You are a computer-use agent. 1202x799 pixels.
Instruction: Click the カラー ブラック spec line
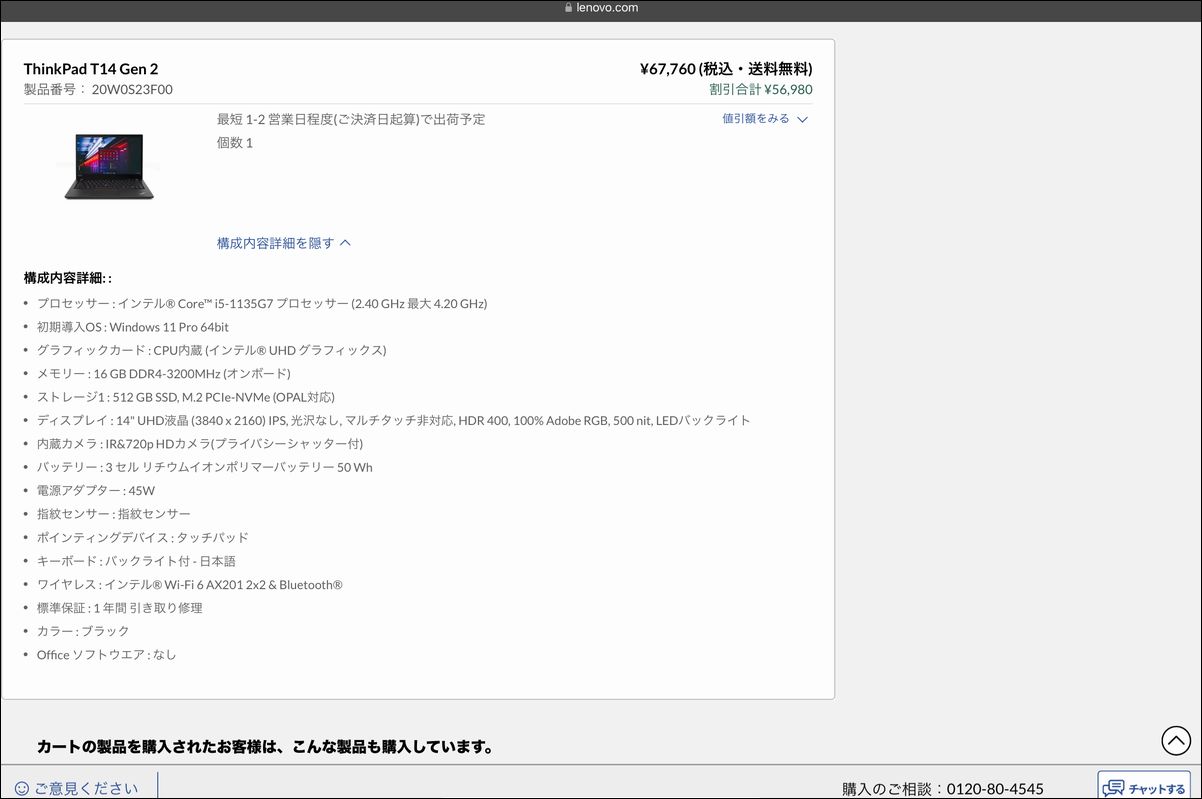83,631
